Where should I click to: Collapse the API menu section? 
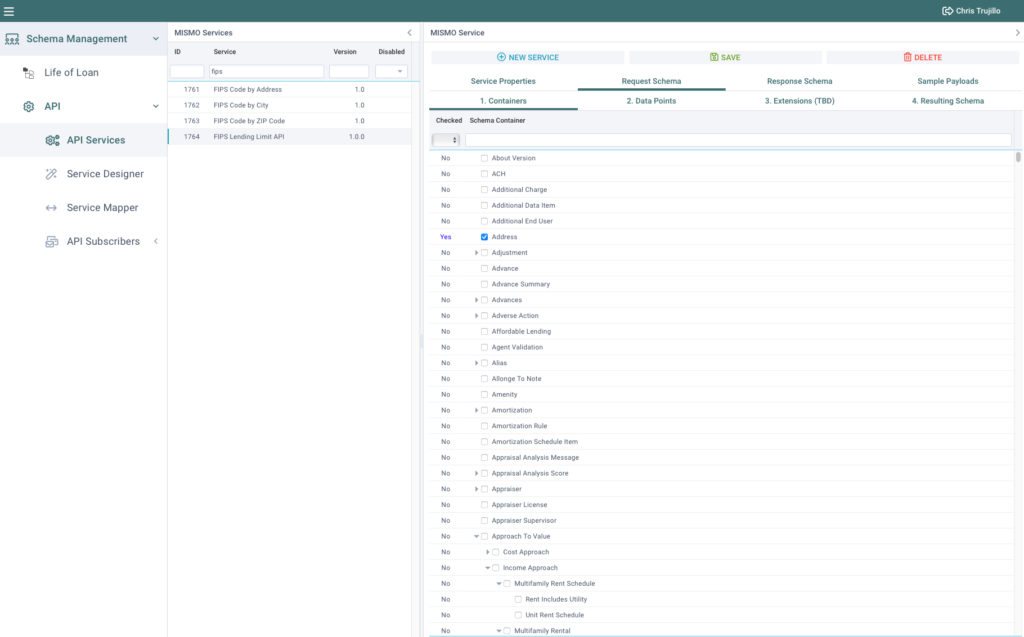(155, 106)
